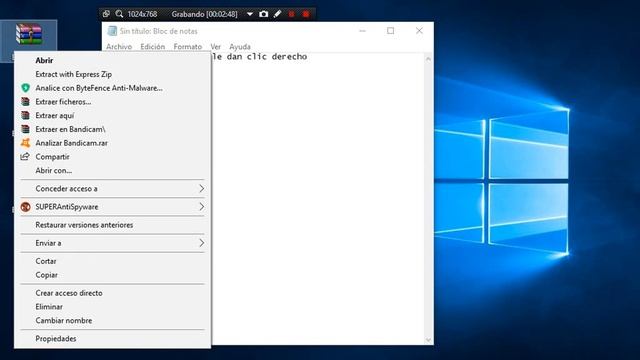Click the share icon beside Compartir
The height and width of the screenshot is (360, 640).
click(x=25, y=157)
